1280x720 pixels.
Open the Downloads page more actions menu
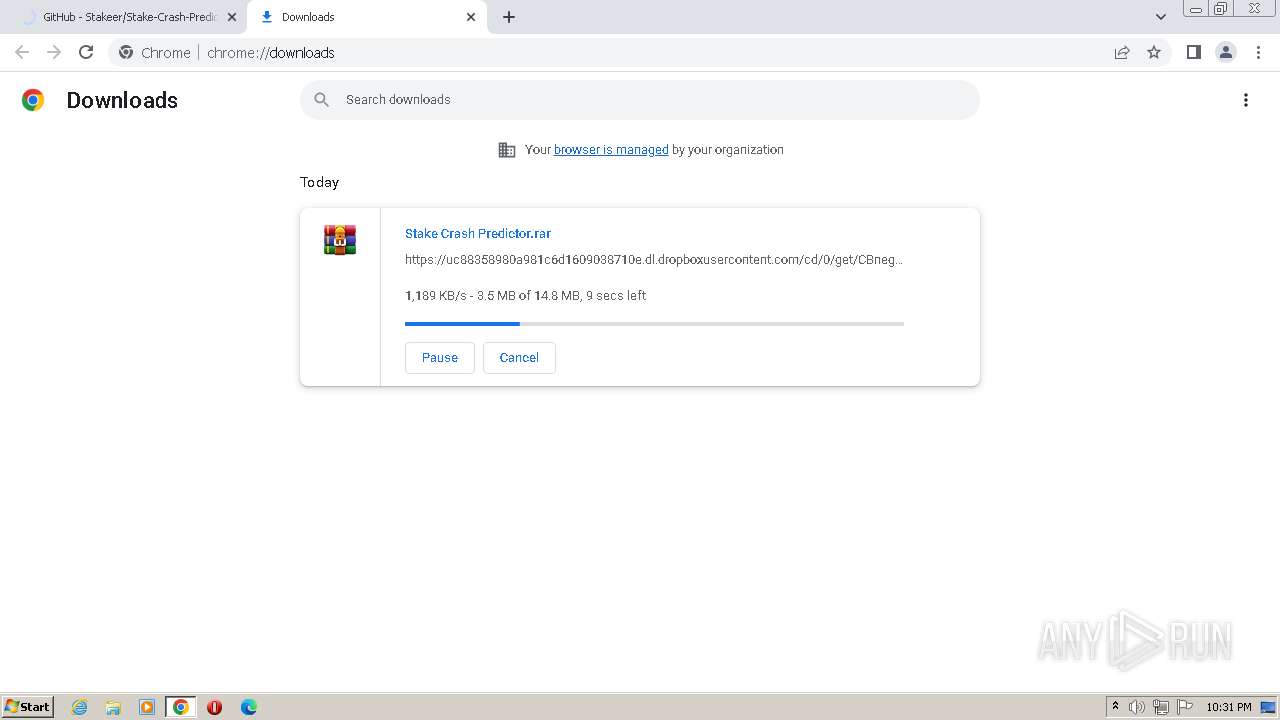point(1246,100)
